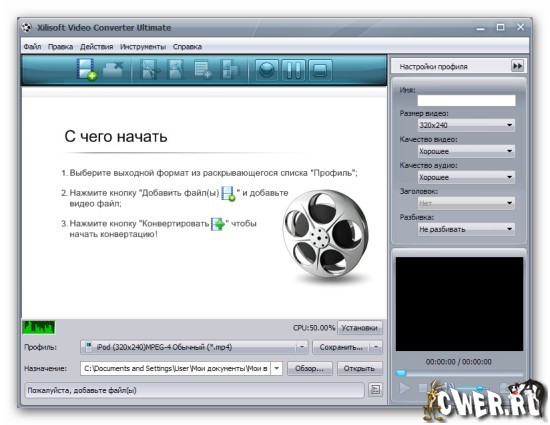Open the Действия menu
550x425 pixels.
[96, 47]
